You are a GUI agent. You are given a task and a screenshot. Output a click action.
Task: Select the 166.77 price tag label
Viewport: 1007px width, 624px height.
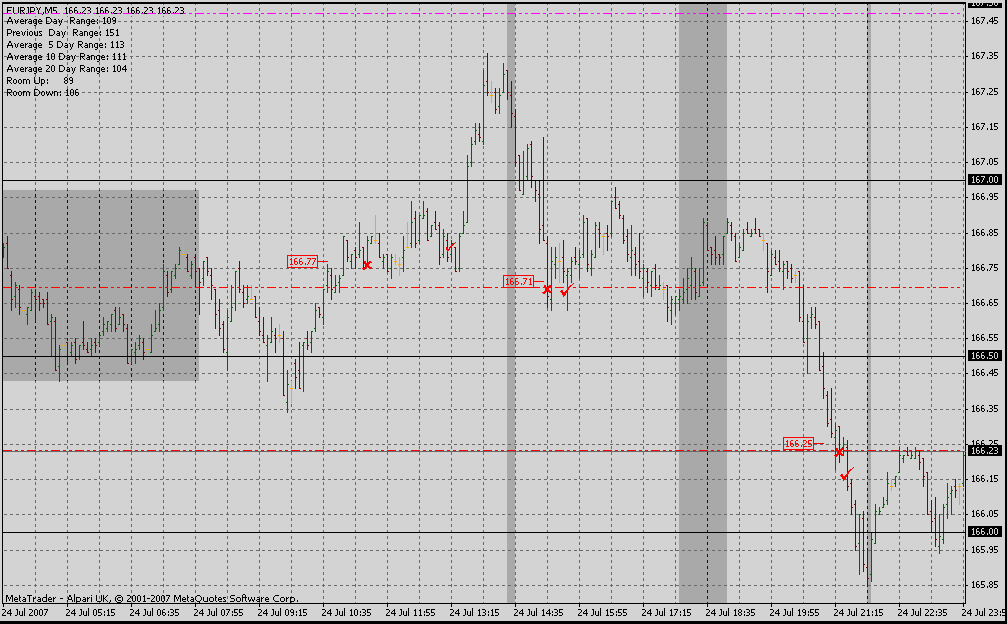coord(302,262)
